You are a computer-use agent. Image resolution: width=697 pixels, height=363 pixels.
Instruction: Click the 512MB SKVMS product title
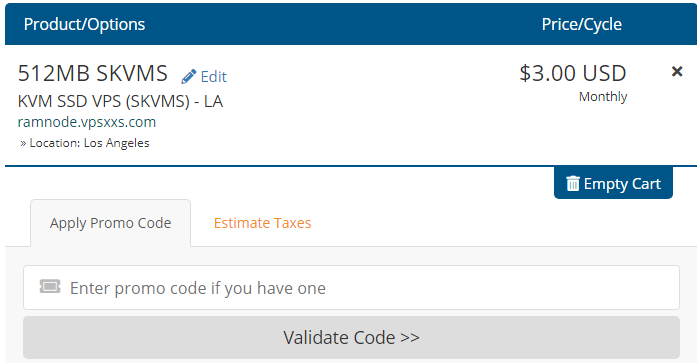(92, 73)
